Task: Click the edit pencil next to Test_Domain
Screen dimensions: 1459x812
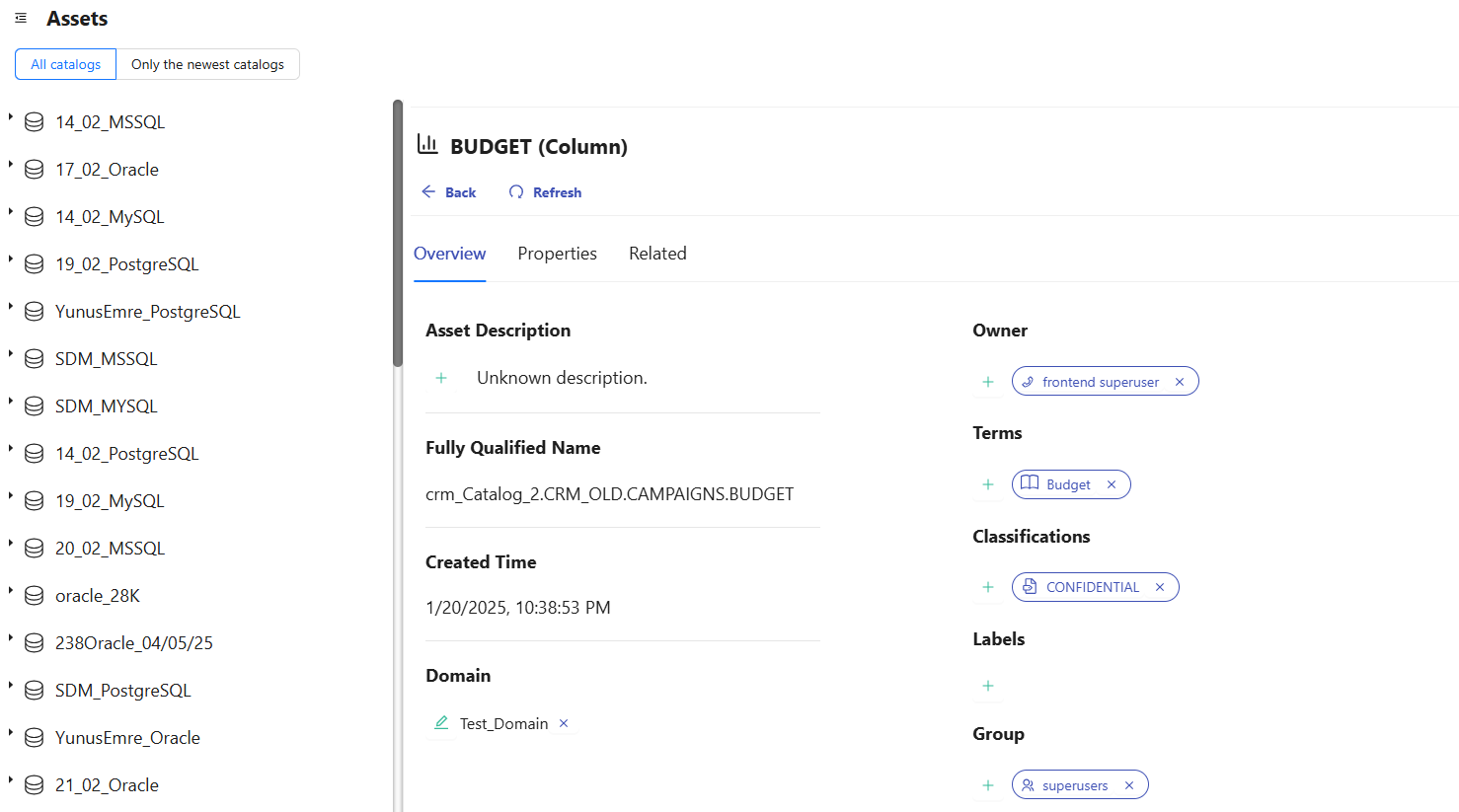Action: [441, 723]
